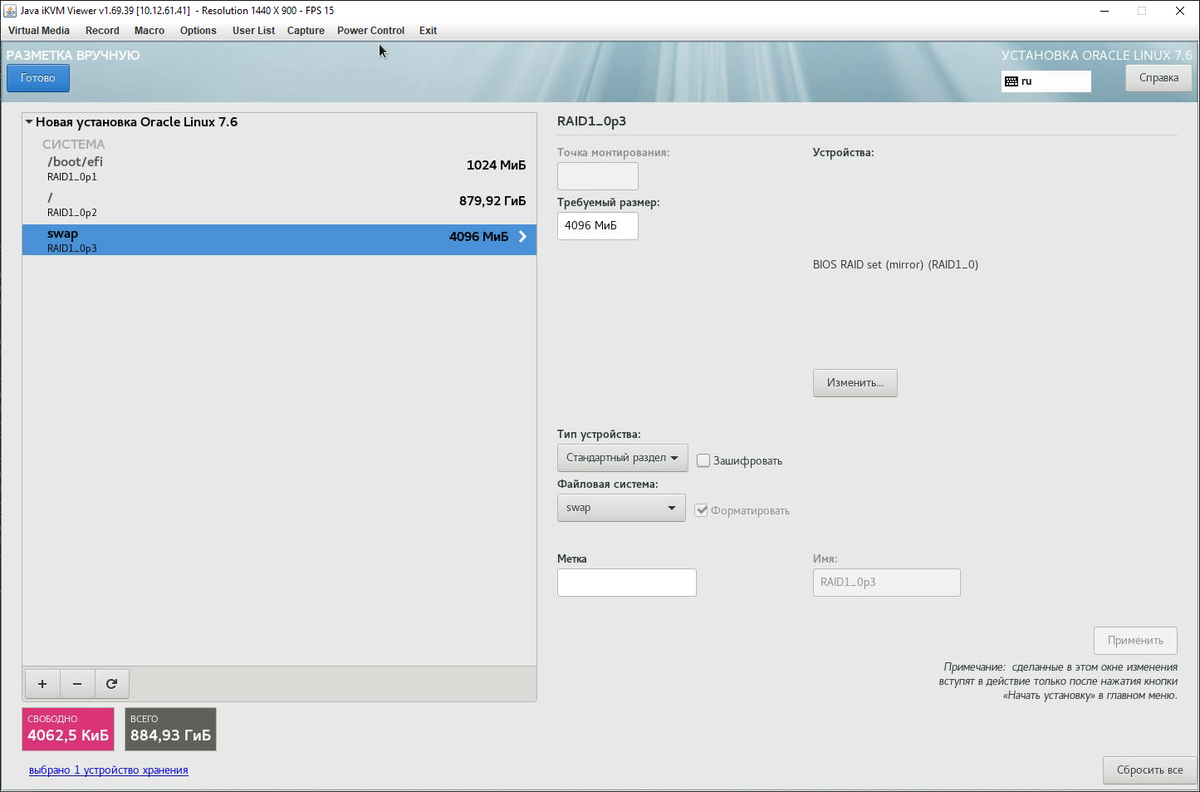1200x792 pixels.
Task: Toggle the Форматировать checkbox
Action: tap(702, 510)
